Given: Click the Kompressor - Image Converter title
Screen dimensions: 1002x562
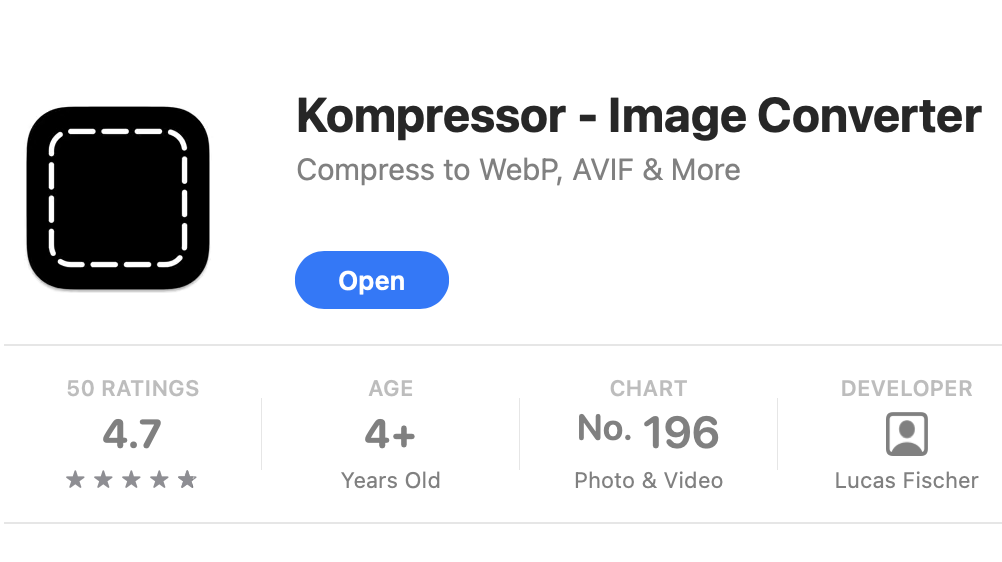Looking at the screenshot, I should click(x=638, y=117).
